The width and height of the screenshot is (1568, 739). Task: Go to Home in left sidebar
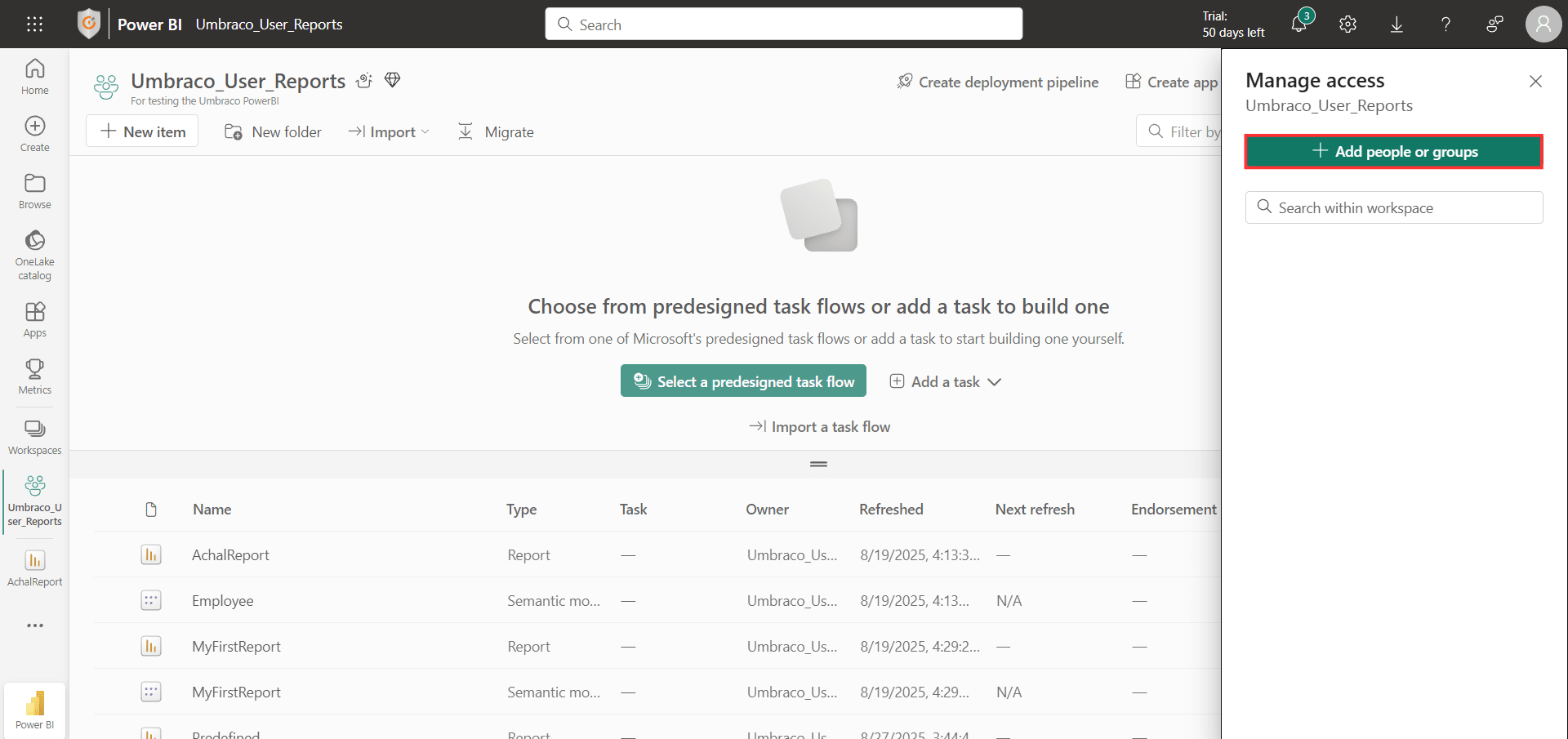coord(35,77)
